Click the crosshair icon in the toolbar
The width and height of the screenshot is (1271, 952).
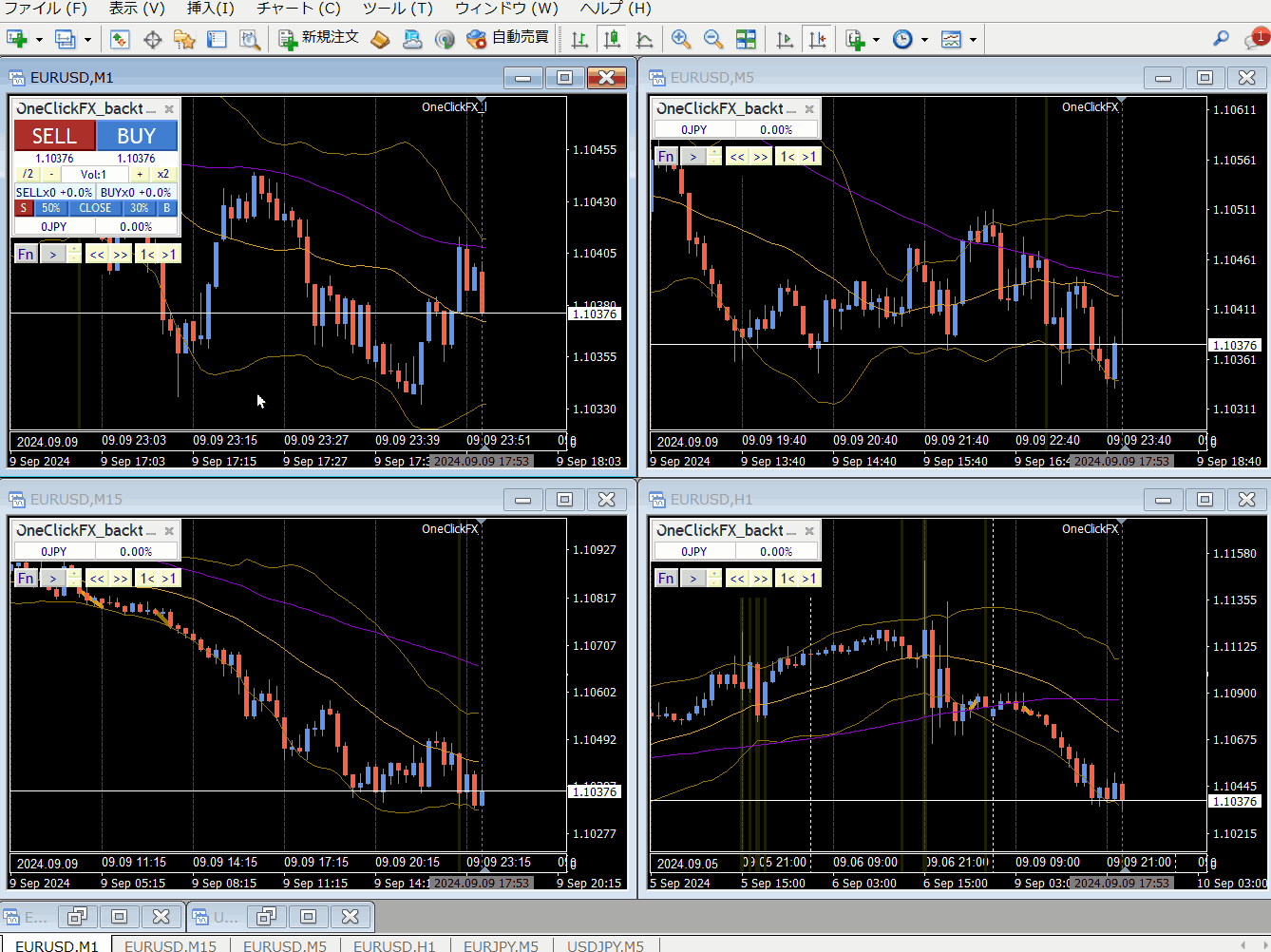click(152, 39)
